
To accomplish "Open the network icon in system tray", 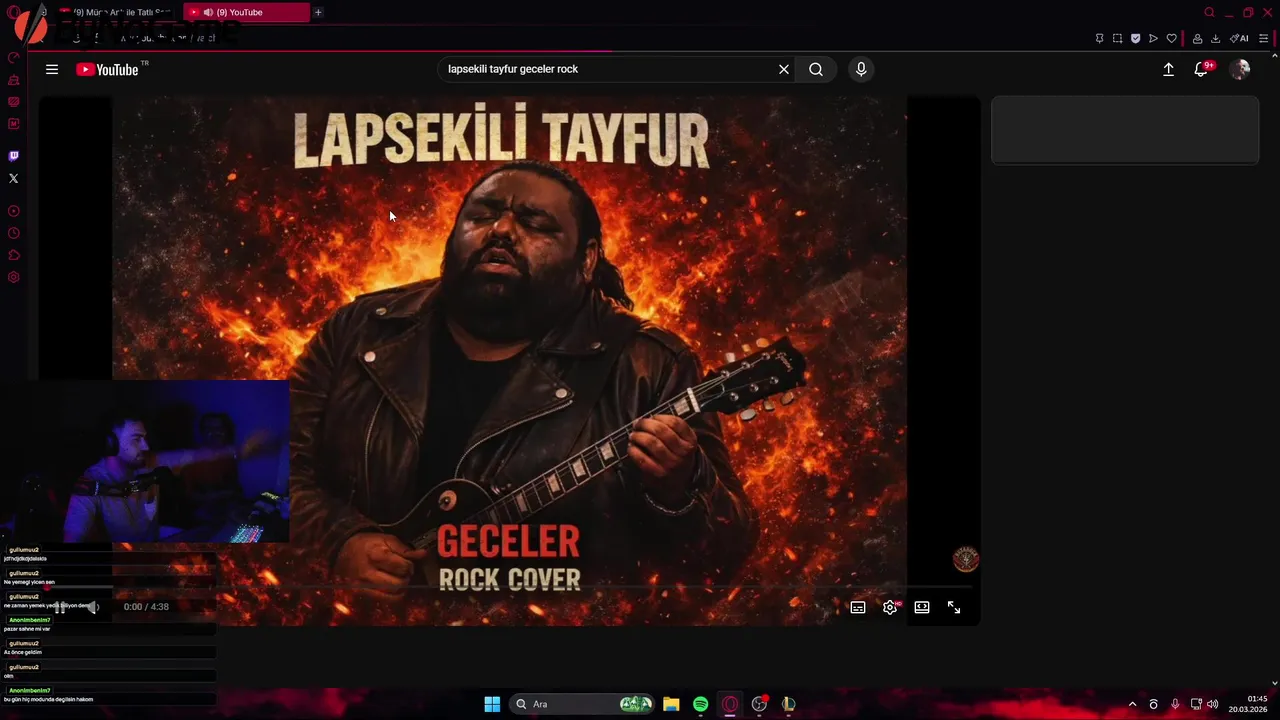I will pos(1196,704).
